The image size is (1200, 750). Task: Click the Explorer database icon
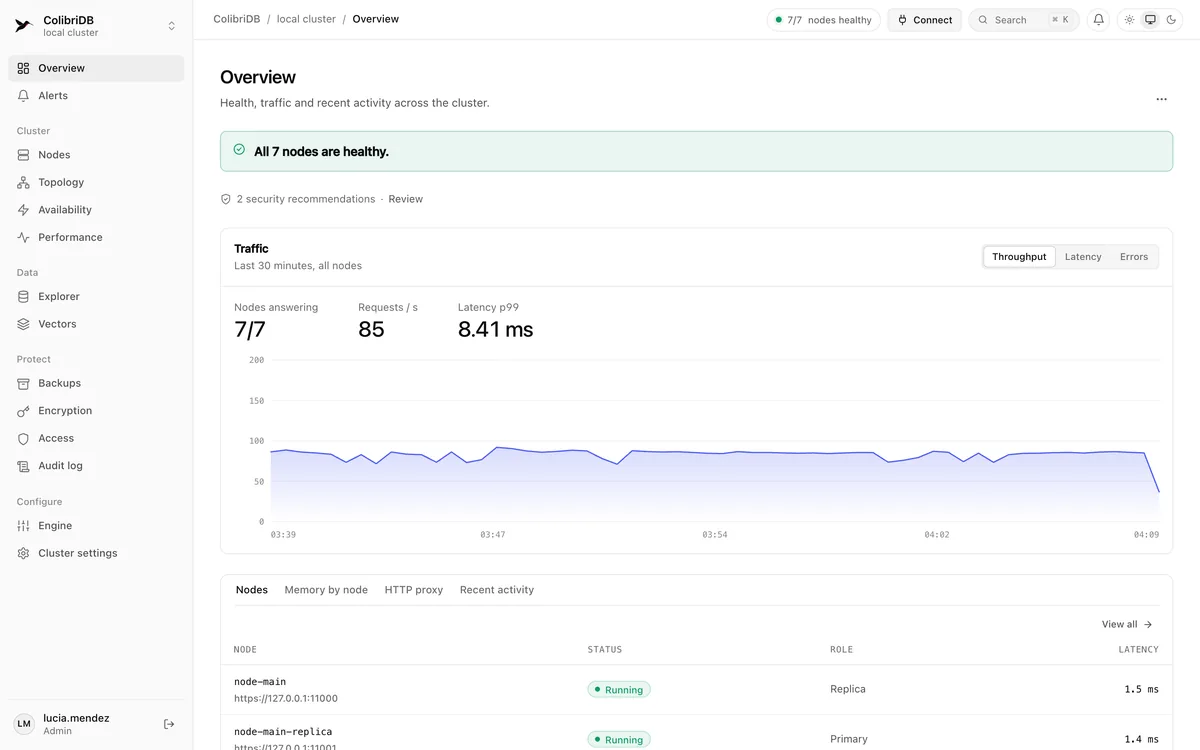pos(24,296)
